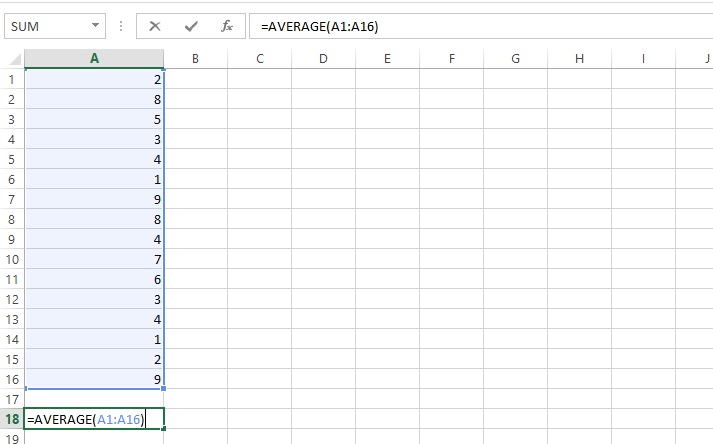Click cell A7 containing value 9
This screenshot has width=713, height=444.
[x=94, y=199]
